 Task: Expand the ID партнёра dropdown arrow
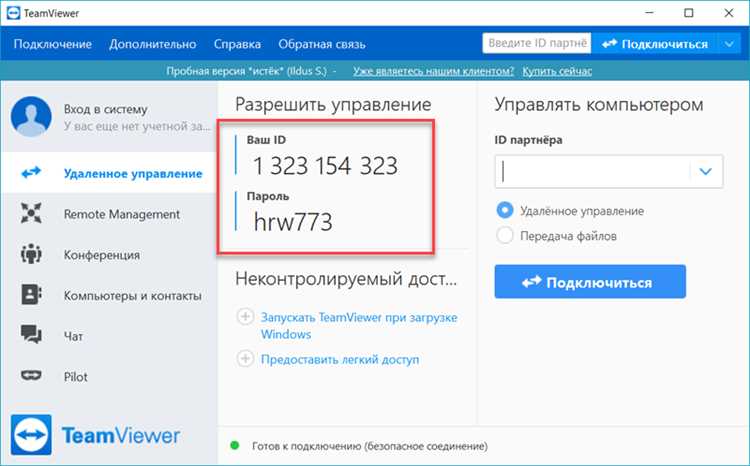pos(706,171)
